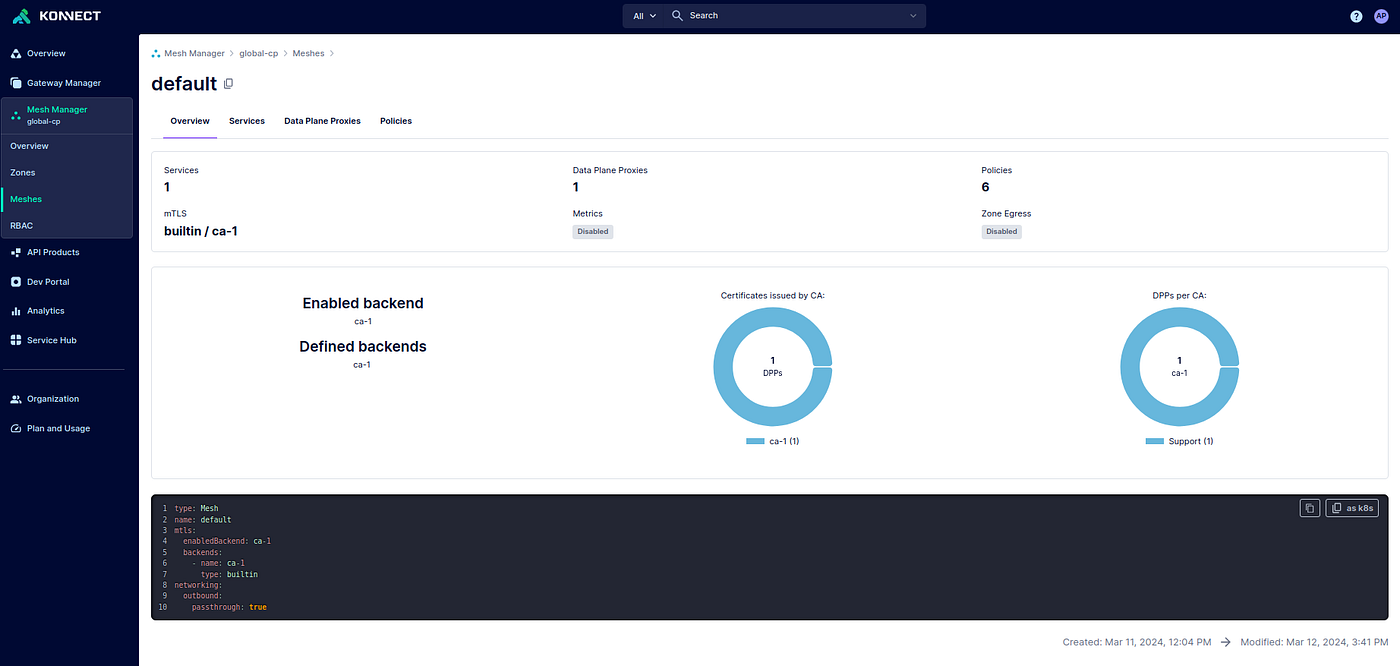Click the Gateway Manager sidebar icon
The height and width of the screenshot is (666, 1400).
pos(16,83)
